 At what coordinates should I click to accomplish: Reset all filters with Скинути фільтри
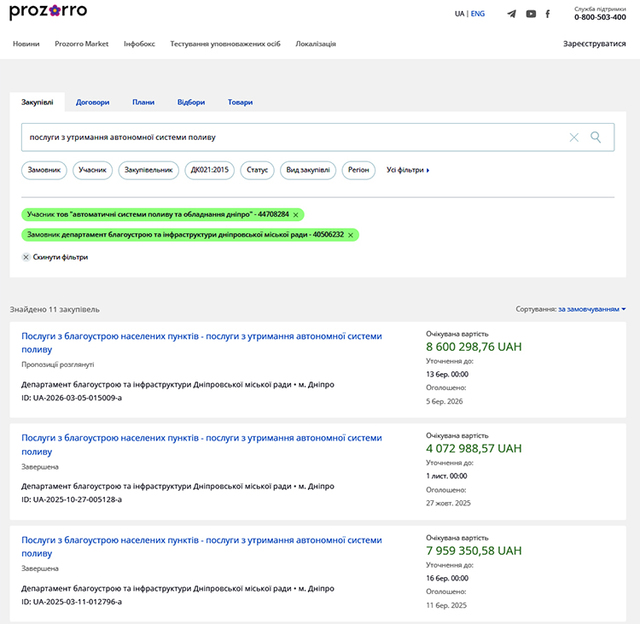pos(55,257)
